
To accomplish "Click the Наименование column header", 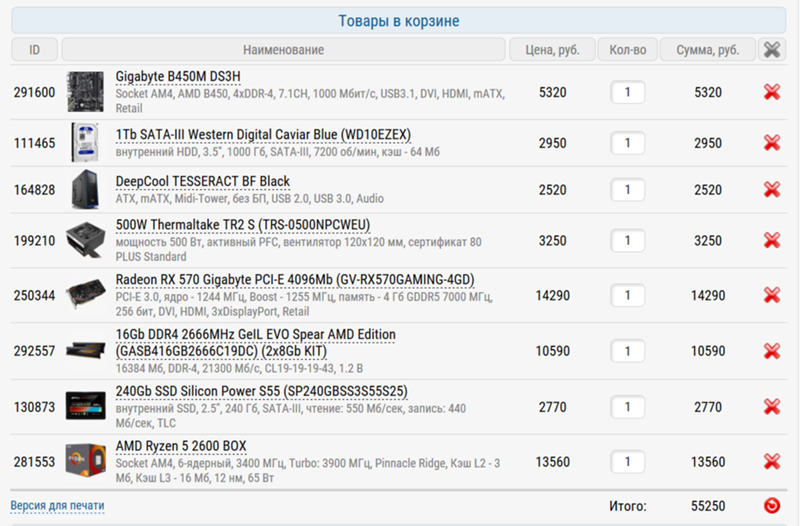I will pos(283,49).
